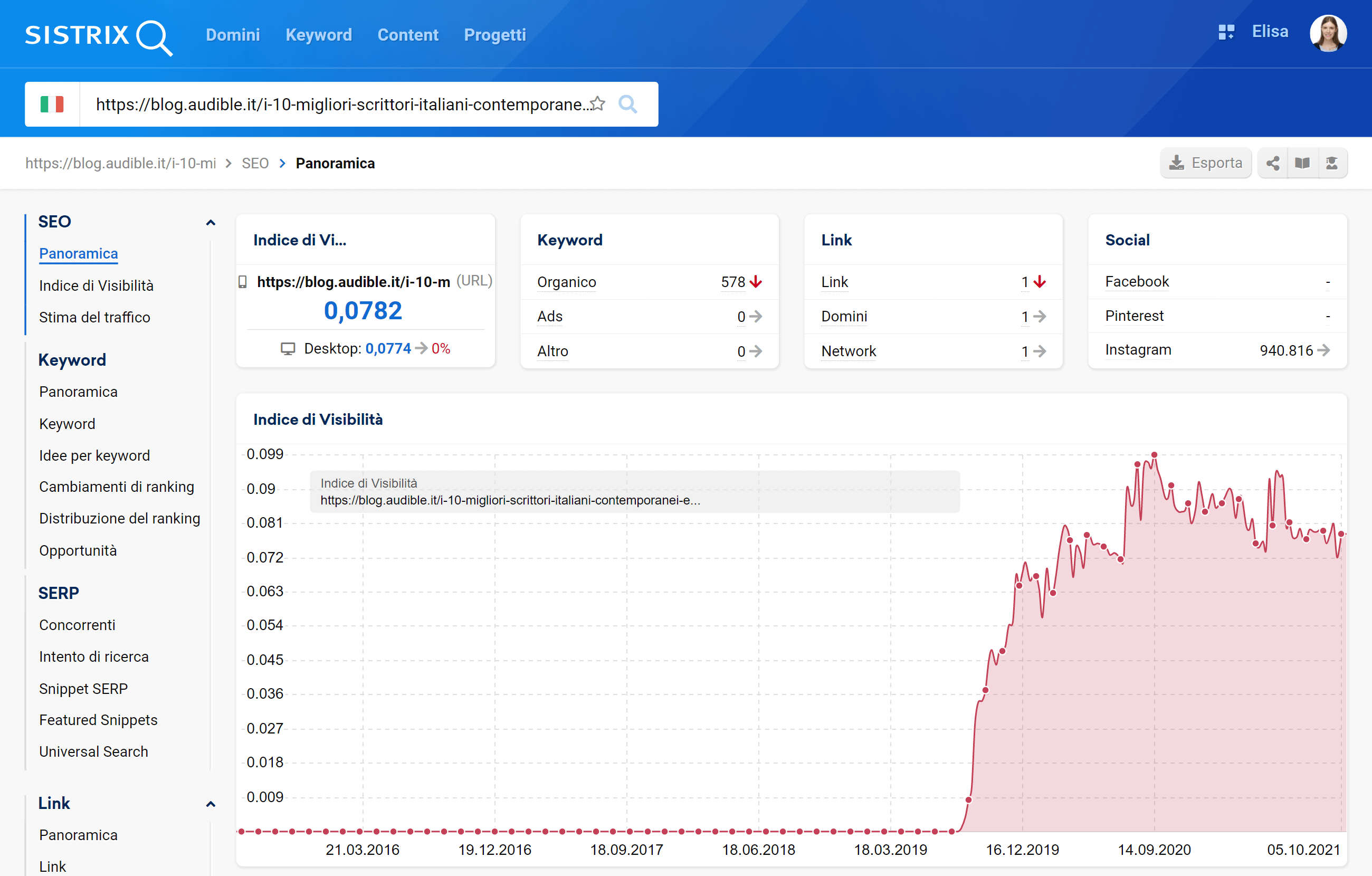Click the graduation tutorial icon
This screenshot has width=1372, height=876.
click(x=1331, y=164)
